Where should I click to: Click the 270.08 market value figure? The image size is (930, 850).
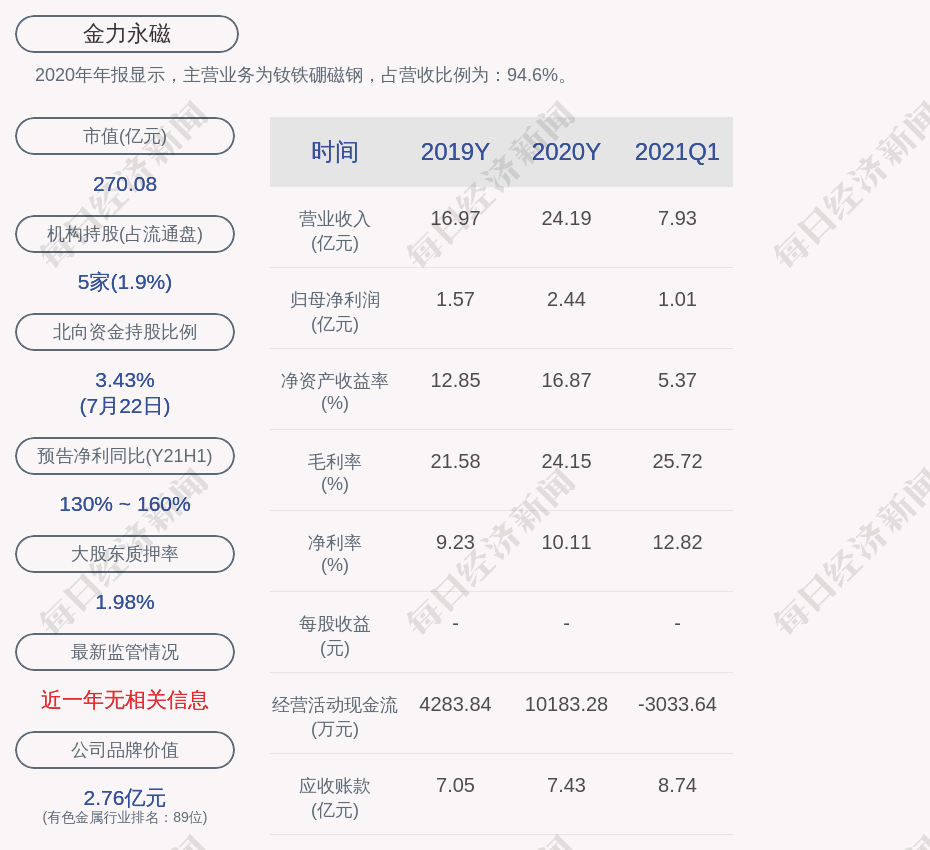[x=125, y=184]
